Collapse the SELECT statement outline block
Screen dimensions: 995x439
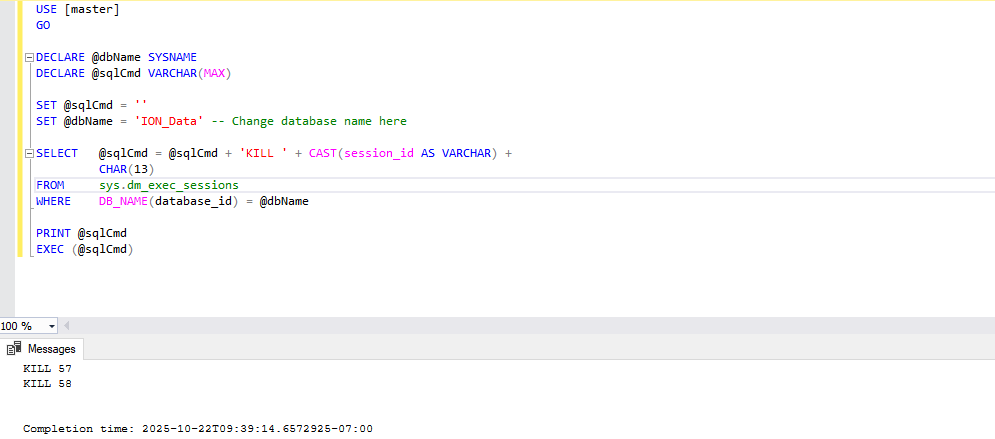coord(28,154)
